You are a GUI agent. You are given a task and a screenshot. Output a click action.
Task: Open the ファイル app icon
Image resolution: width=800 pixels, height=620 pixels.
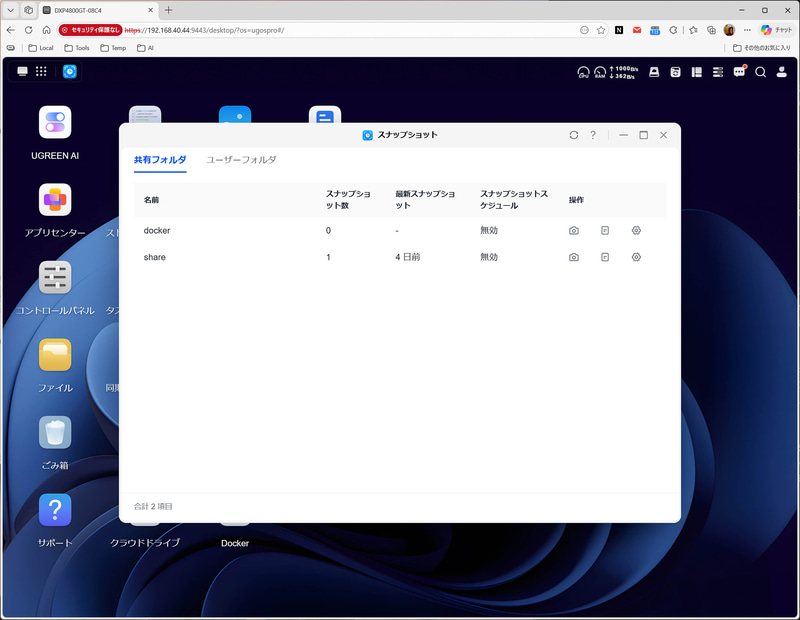coord(55,355)
